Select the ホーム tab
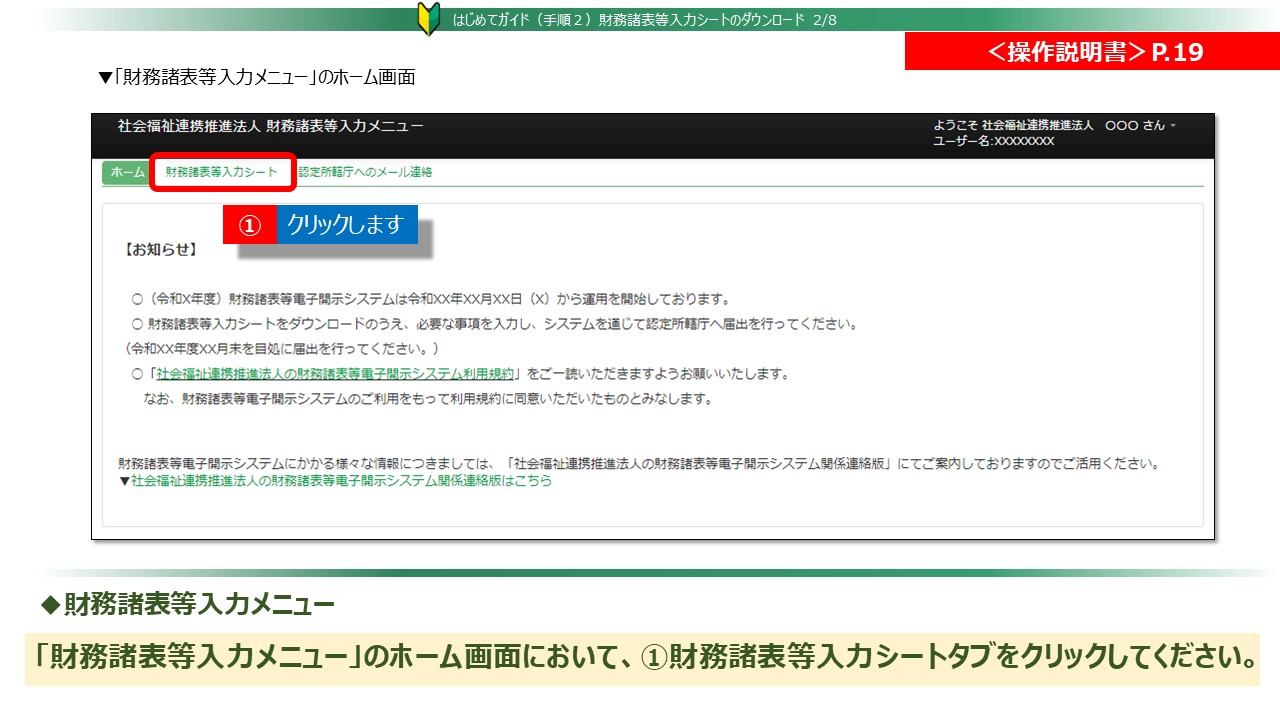1280x720 pixels. tap(127, 173)
